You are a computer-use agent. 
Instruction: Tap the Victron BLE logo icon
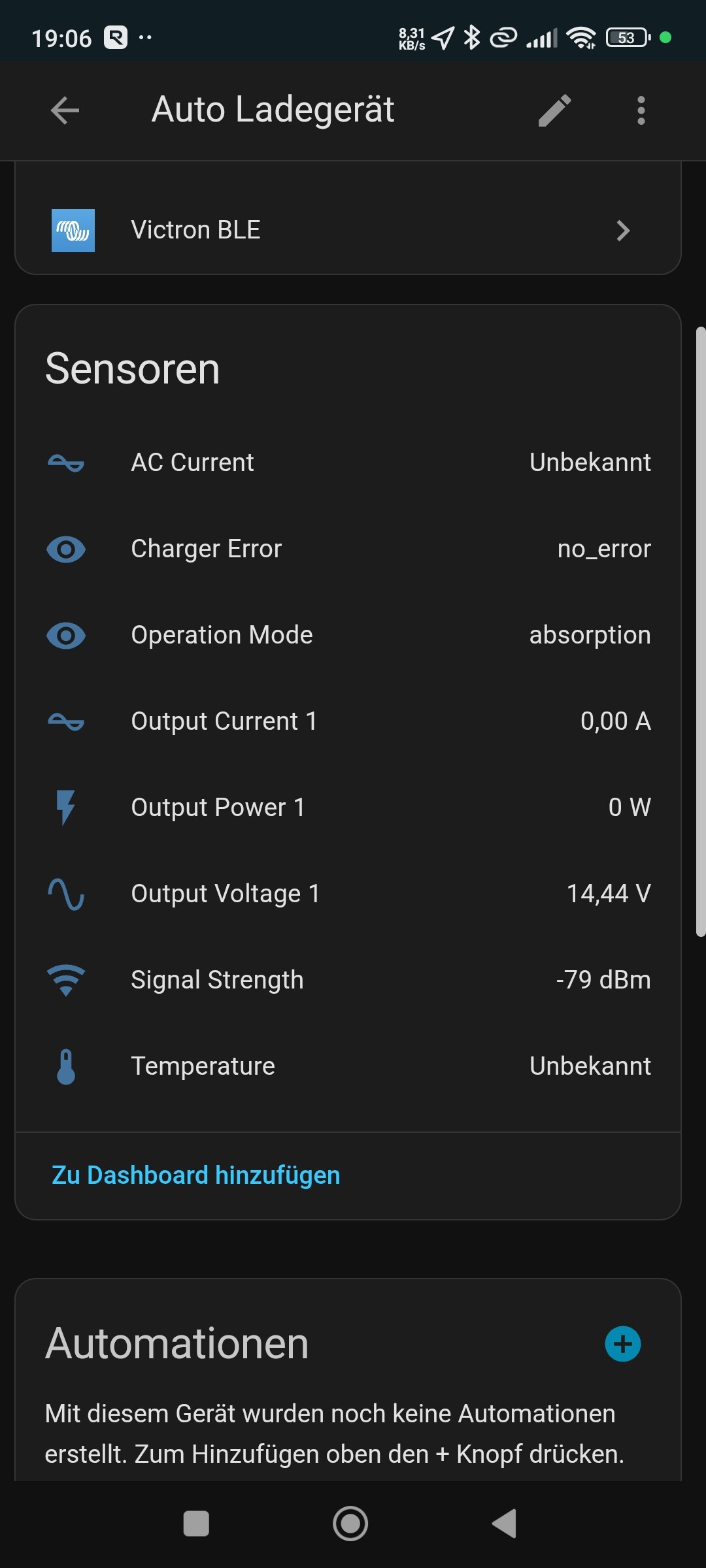[73, 231]
